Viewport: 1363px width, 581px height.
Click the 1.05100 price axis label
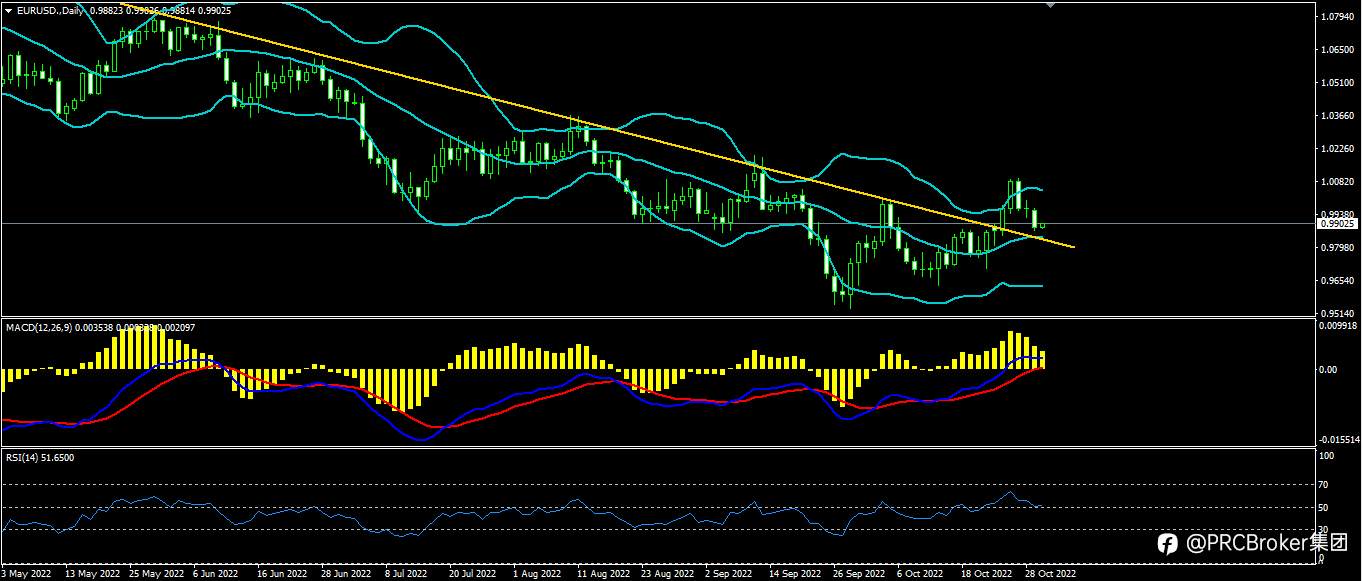(x=1339, y=83)
